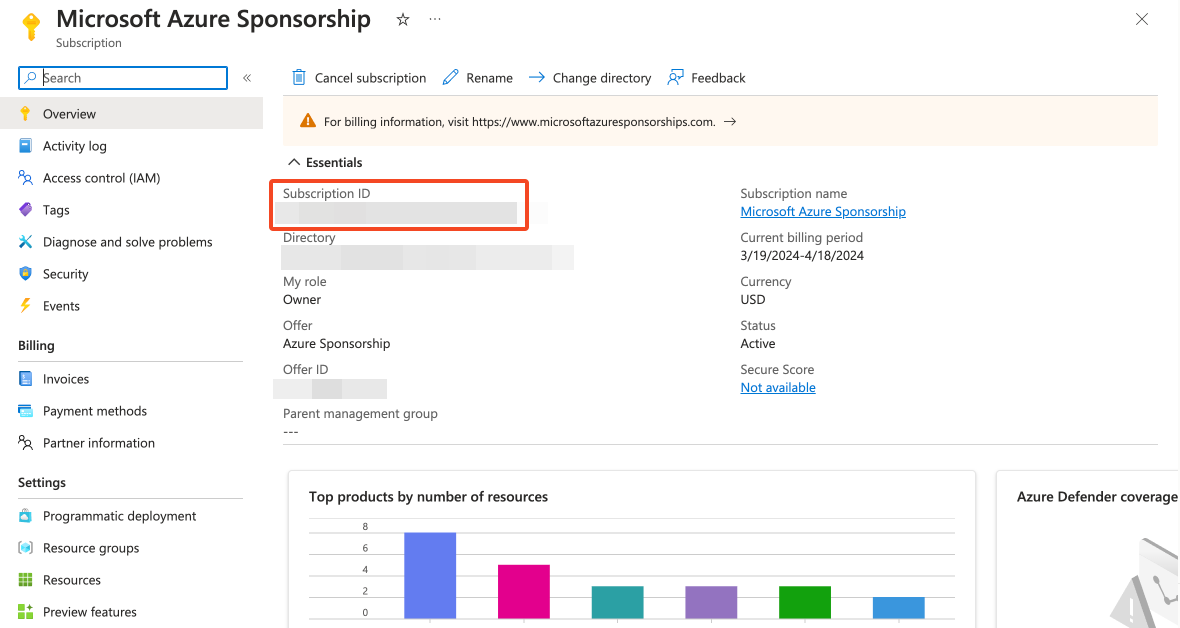Open Payment methods
1180x628 pixels.
pos(95,411)
